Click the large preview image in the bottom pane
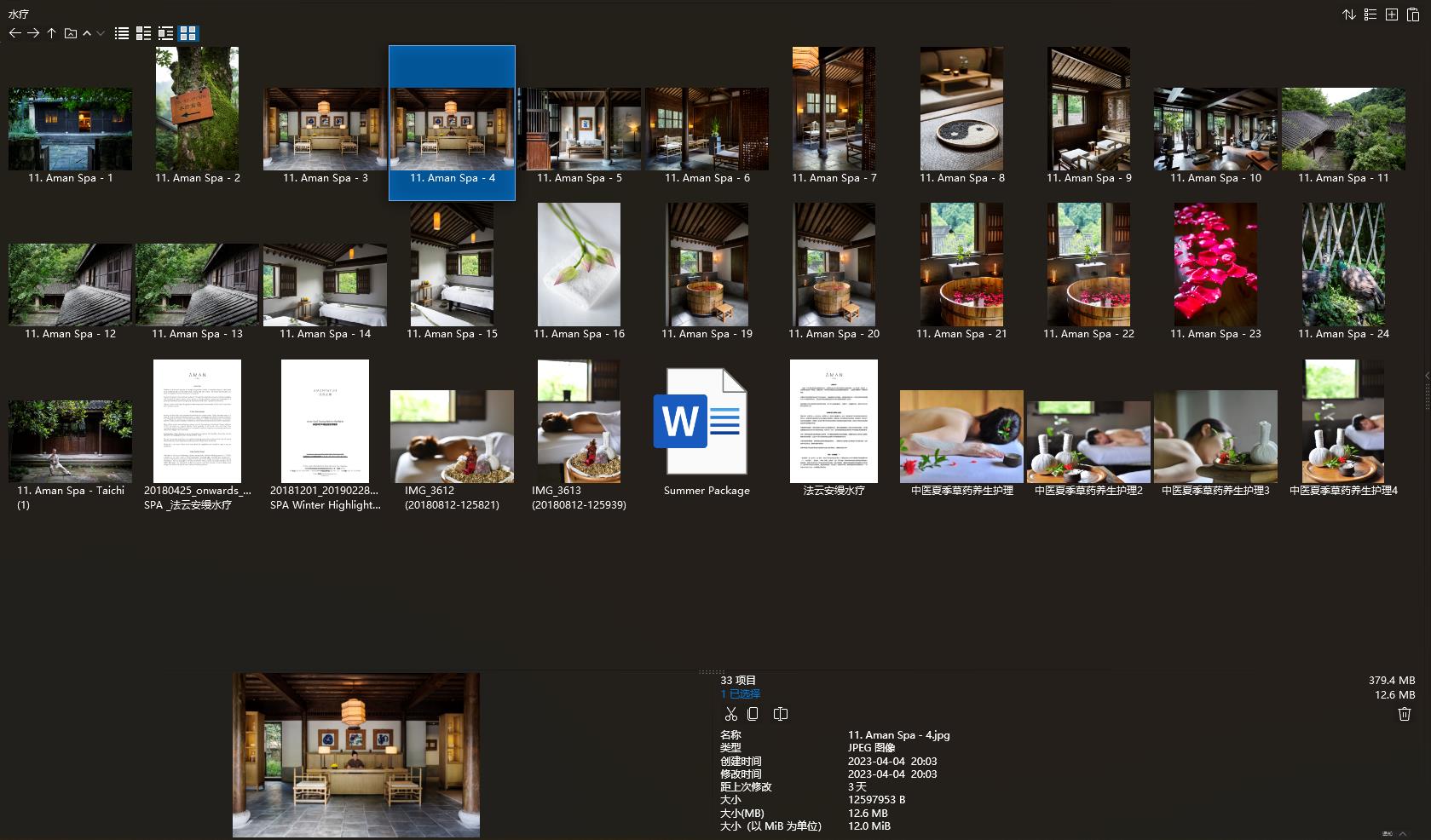The image size is (1431, 840). (356, 755)
